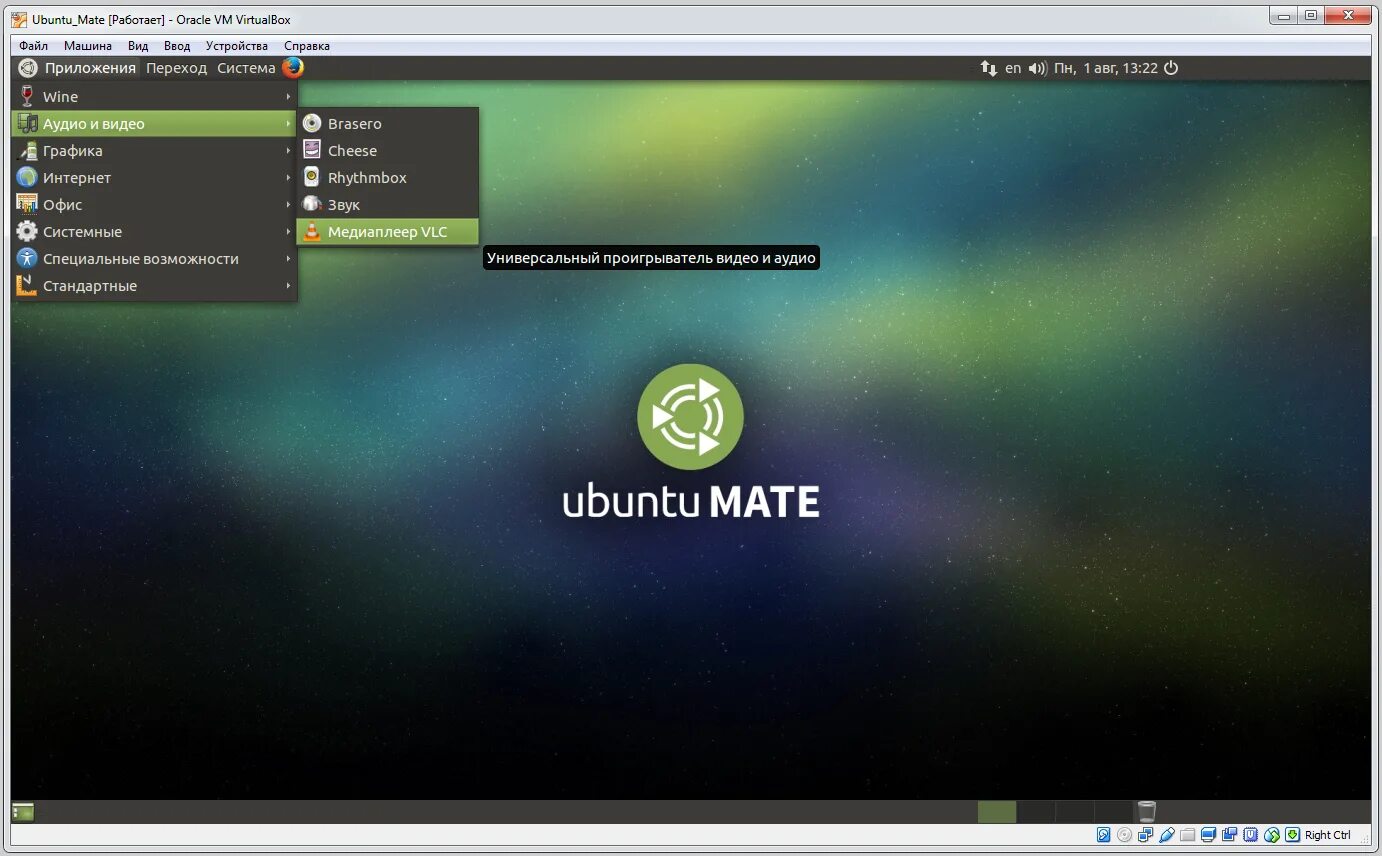The width and height of the screenshot is (1382, 856).
Task: Open Cheese webcam application
Action: coord(388,151)
